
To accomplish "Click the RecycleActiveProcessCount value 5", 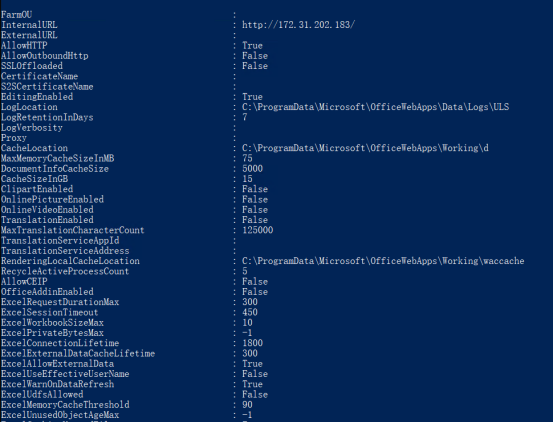I will click(244, 271).
